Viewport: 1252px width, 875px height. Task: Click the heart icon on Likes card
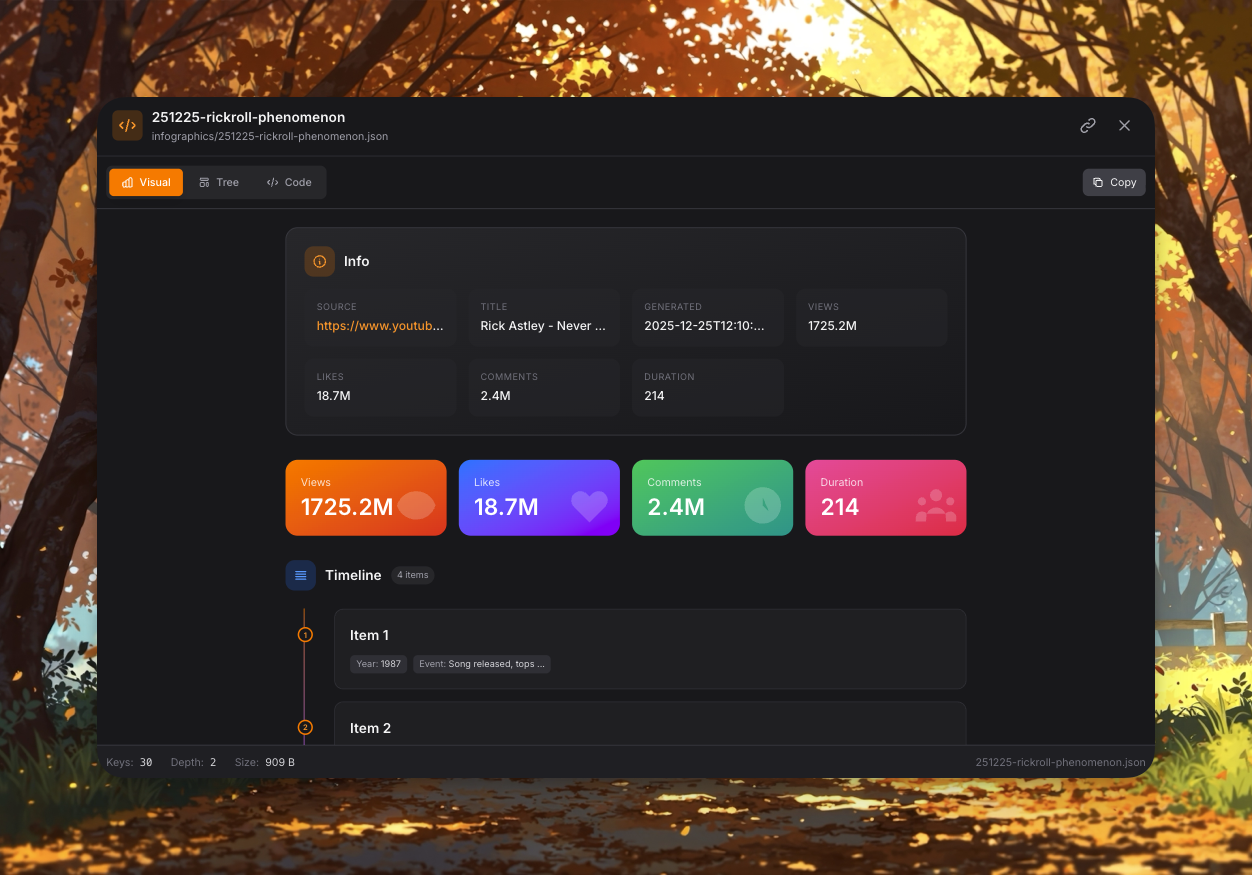click(x=589, y=505)
